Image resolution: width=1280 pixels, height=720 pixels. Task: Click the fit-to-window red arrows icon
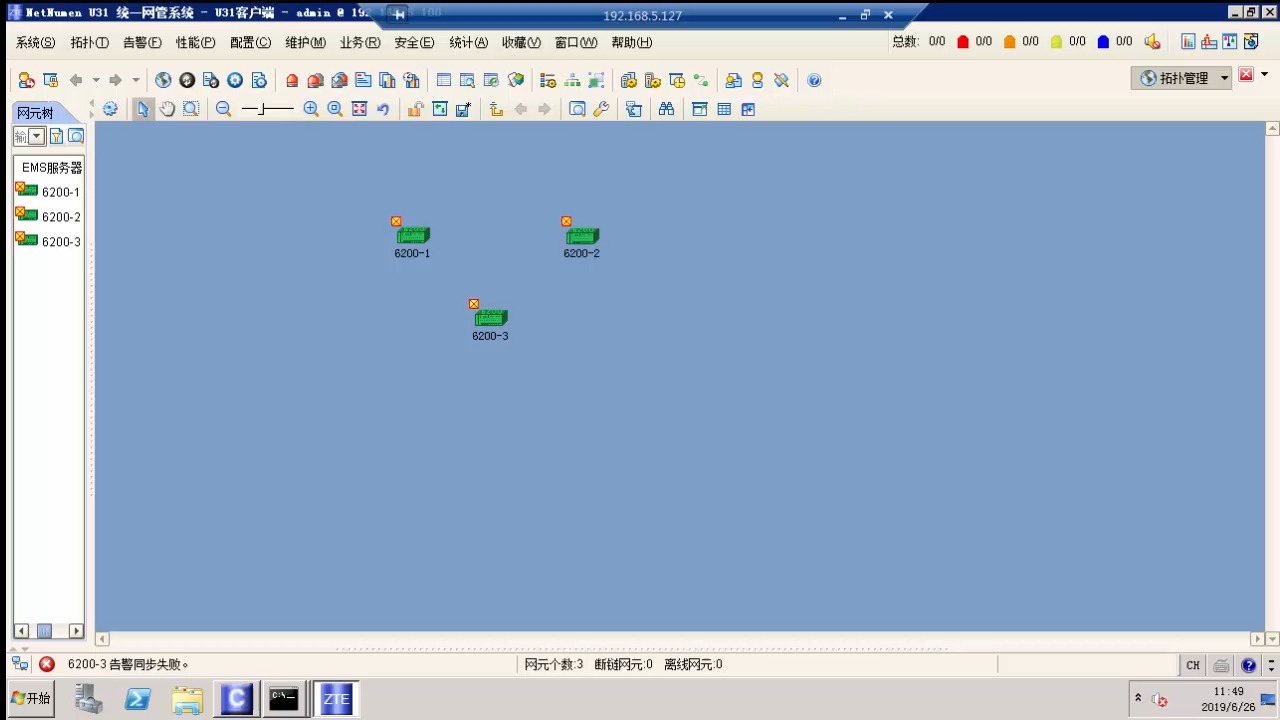[359, 109]
